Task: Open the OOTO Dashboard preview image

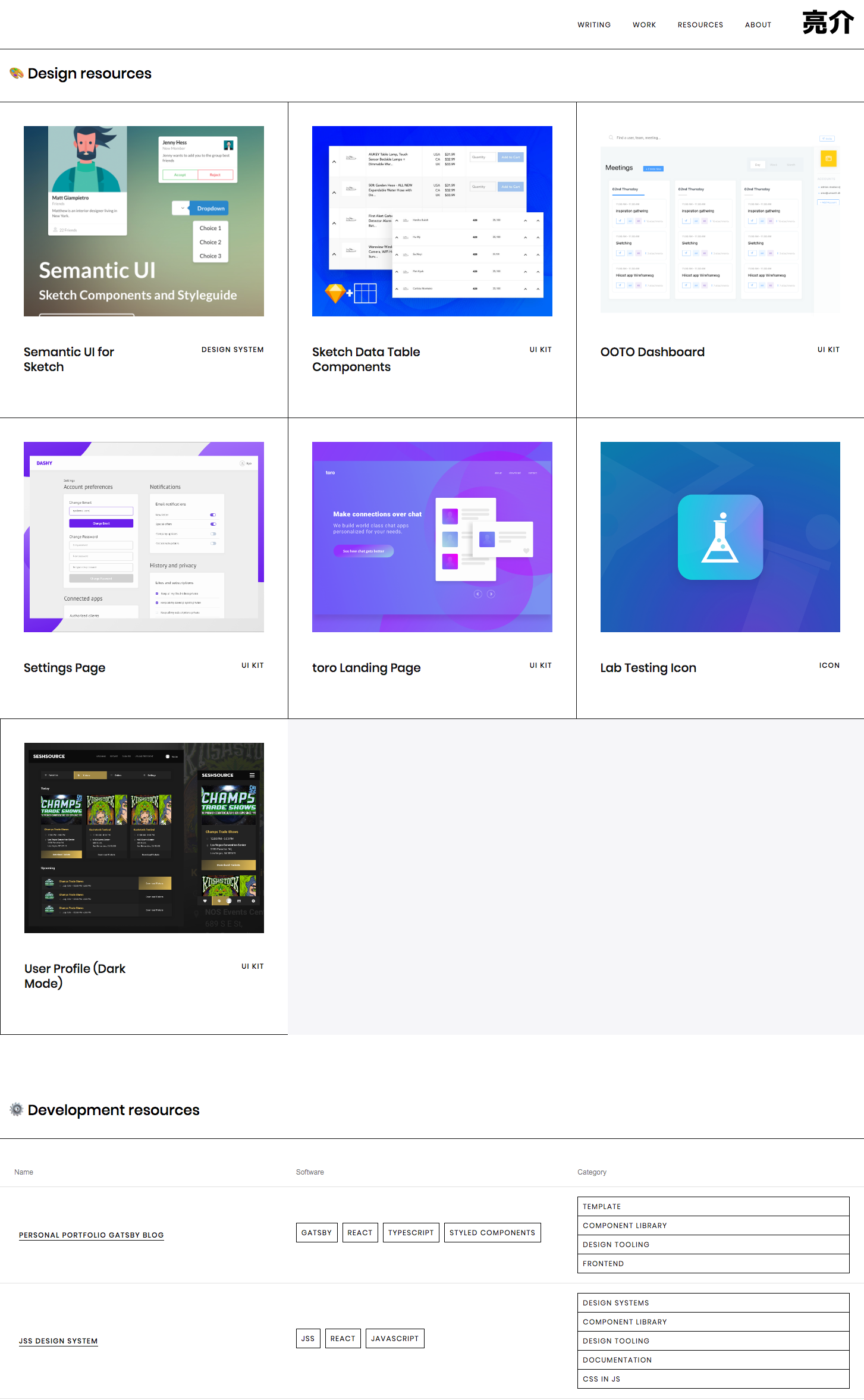Action: click(720, 221)
